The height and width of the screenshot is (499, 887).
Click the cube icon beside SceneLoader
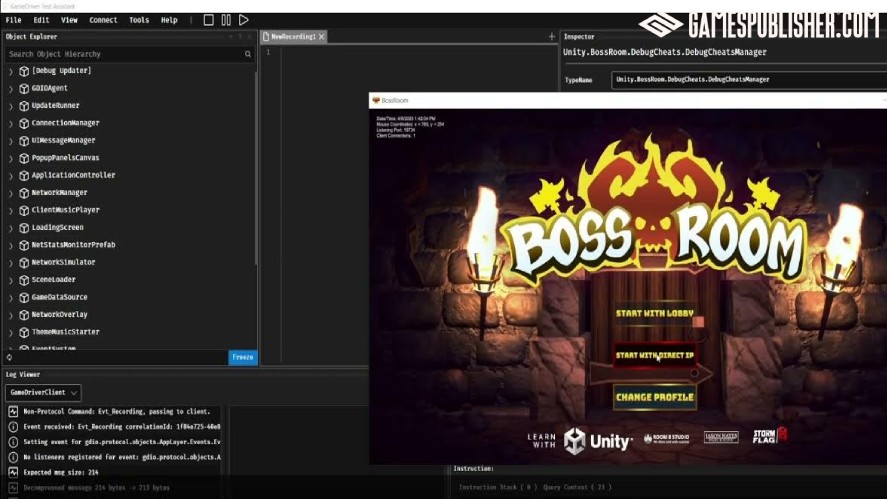(24, 280)
